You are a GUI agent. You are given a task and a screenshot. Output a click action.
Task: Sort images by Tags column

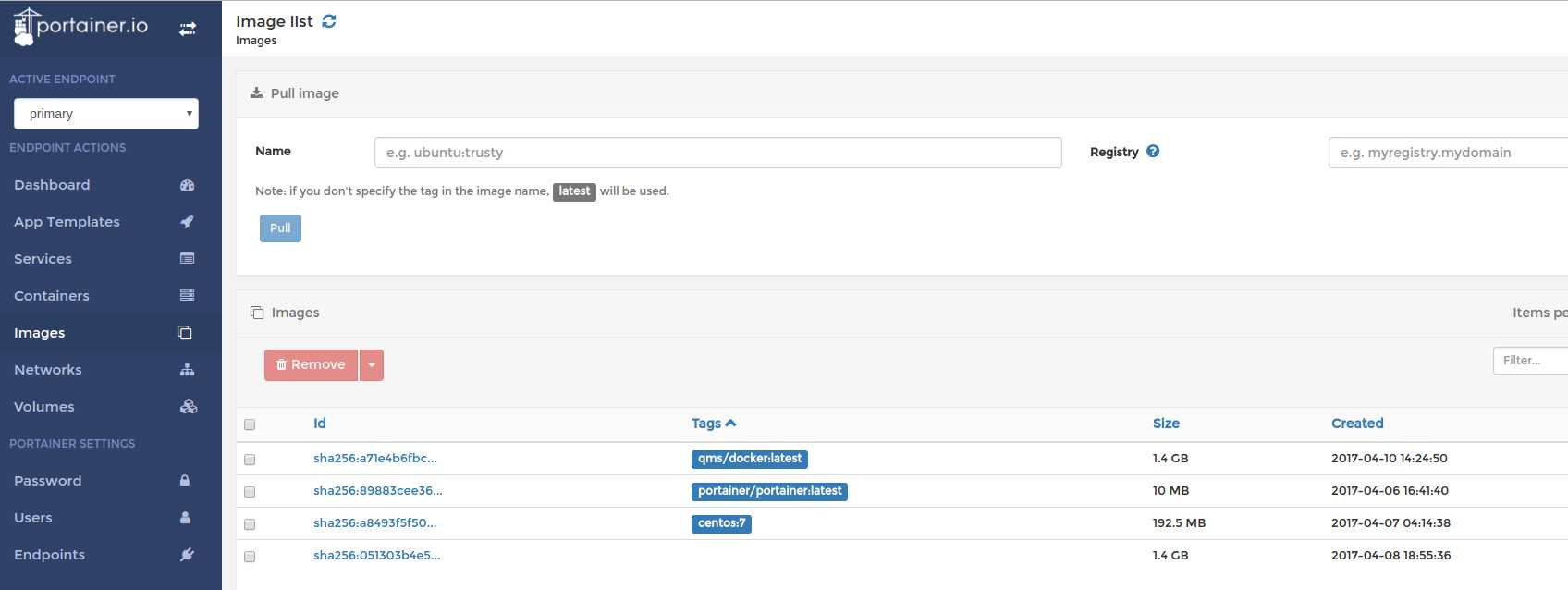pyautogui.click(x=706, y=424)
